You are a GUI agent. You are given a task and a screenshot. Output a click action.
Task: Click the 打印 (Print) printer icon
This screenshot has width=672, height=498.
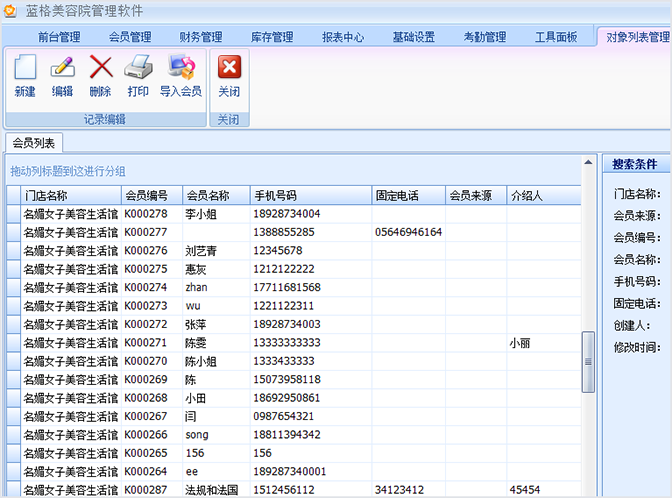[137, 75]
